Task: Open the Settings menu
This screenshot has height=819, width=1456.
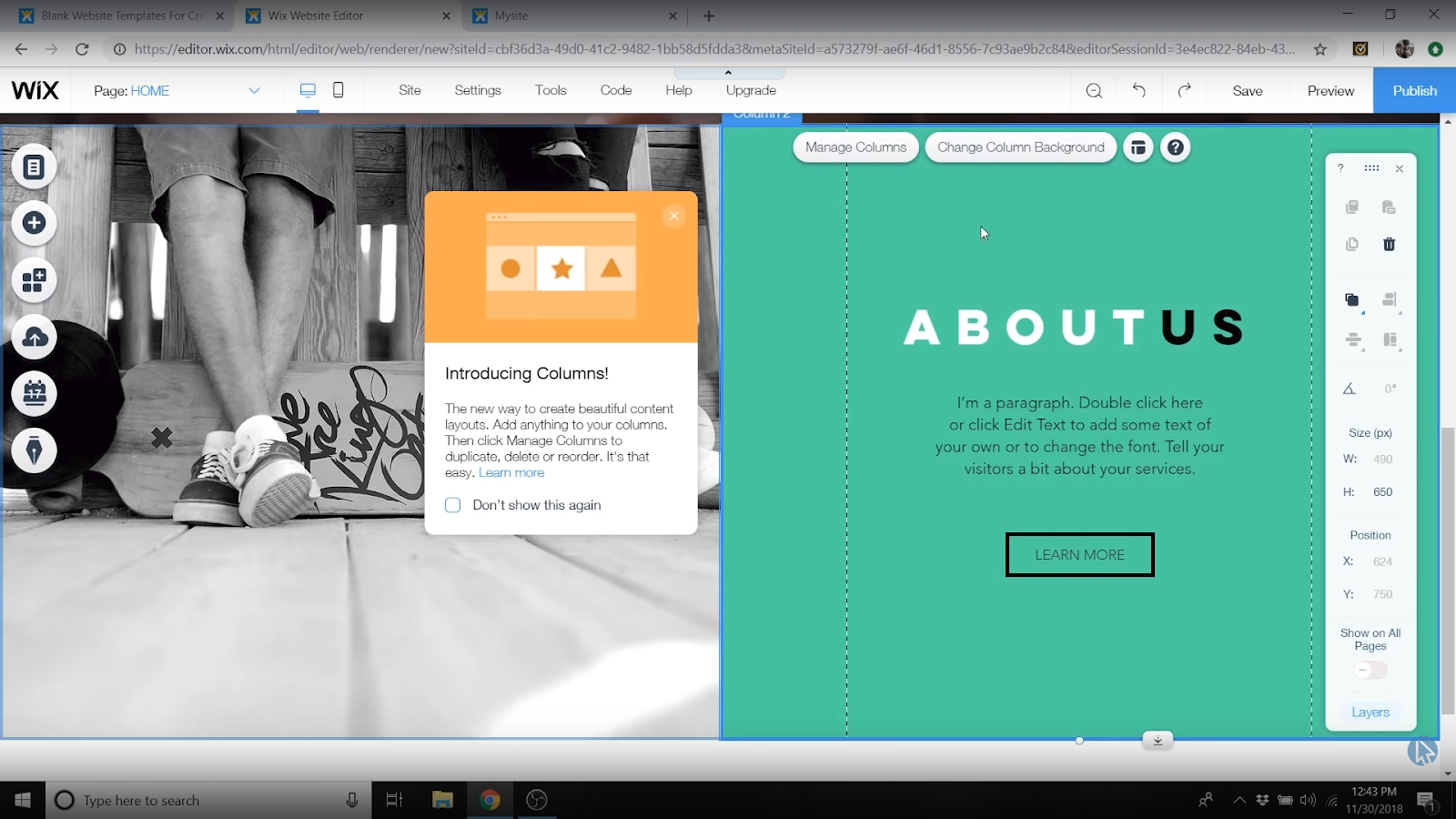Action: pyautogui.click(x=478, y=90)
